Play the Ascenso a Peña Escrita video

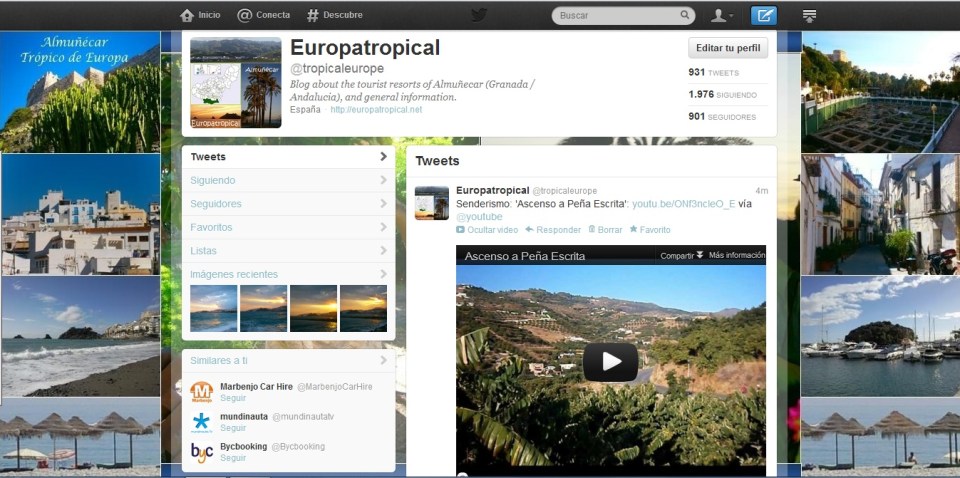(610, 362)
